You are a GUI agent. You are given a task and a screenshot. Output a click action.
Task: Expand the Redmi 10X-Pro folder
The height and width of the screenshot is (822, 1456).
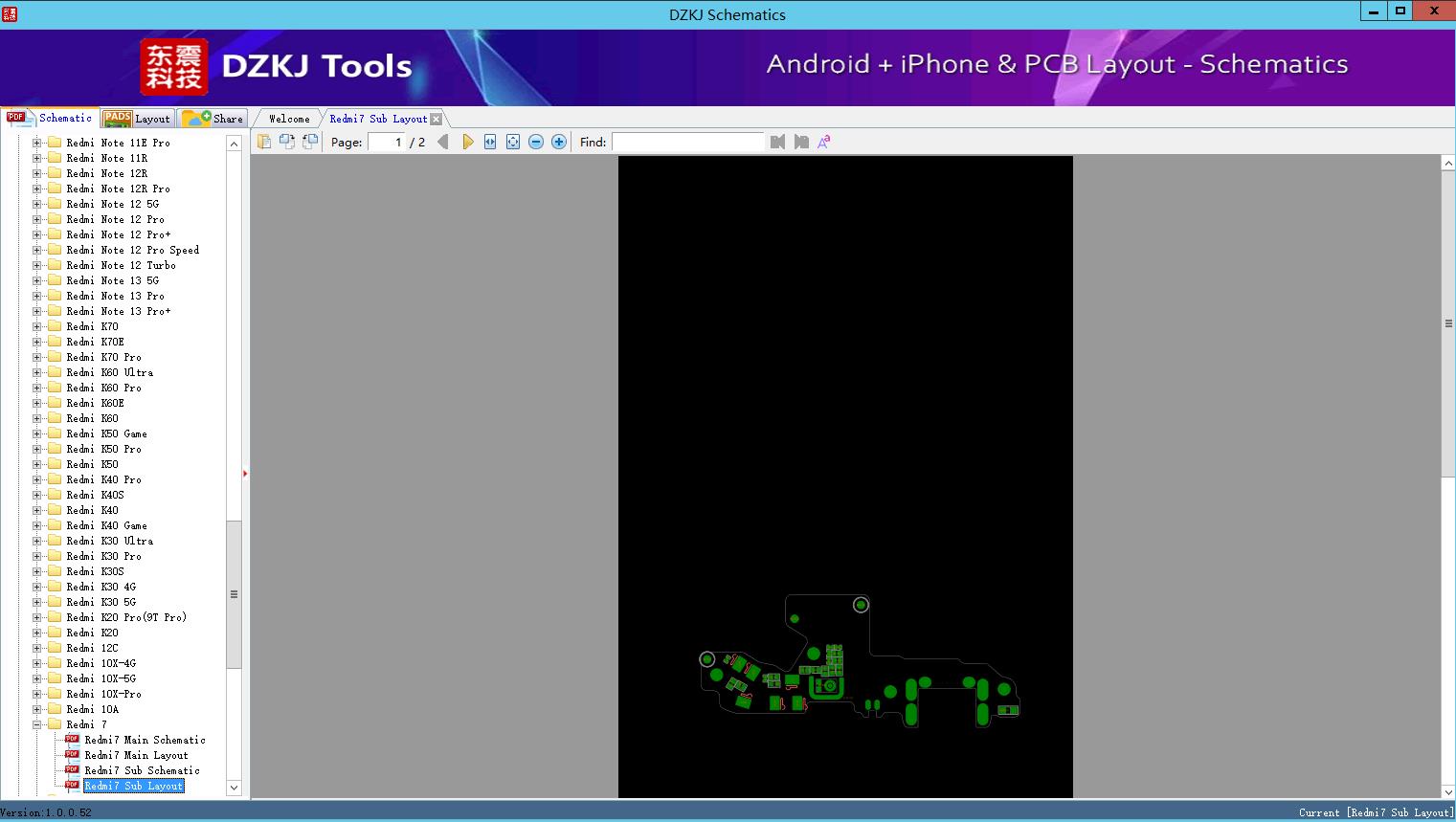(36, 694)
